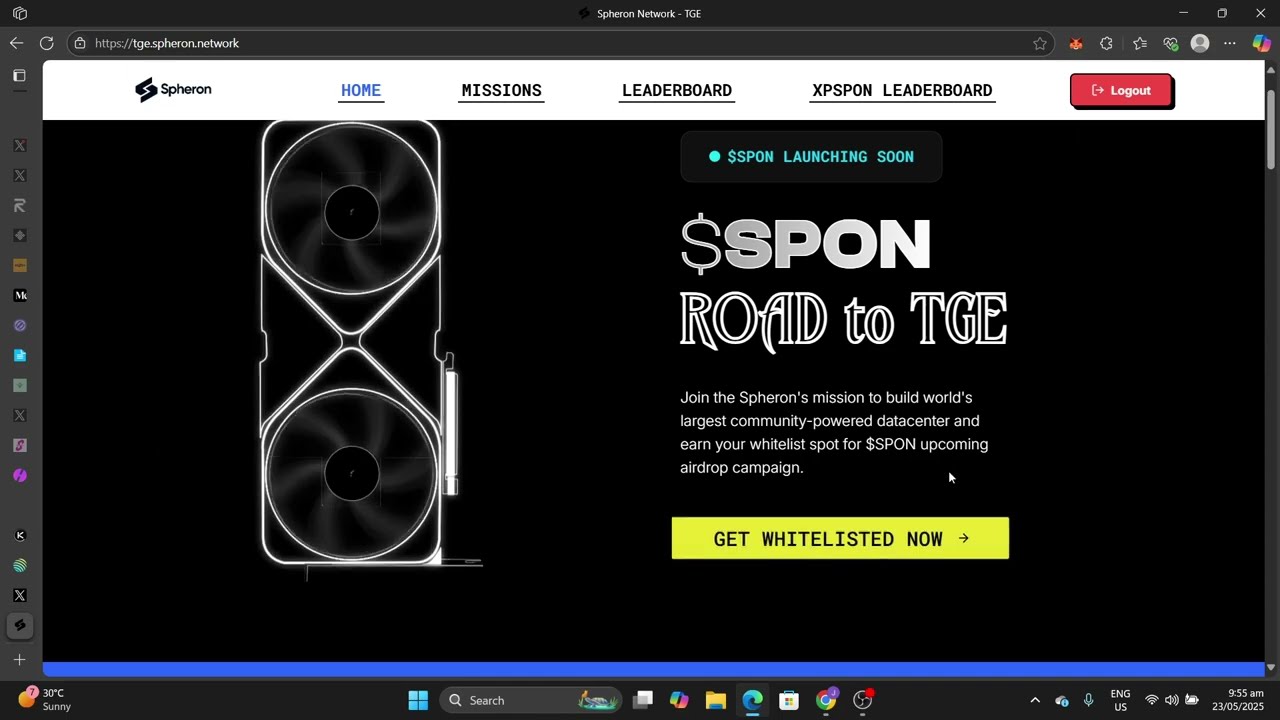The width and height of the screenshot is (1280, 720).
Task: Open Google Chrome from the taskbar
Action: (x=826, y=700)
